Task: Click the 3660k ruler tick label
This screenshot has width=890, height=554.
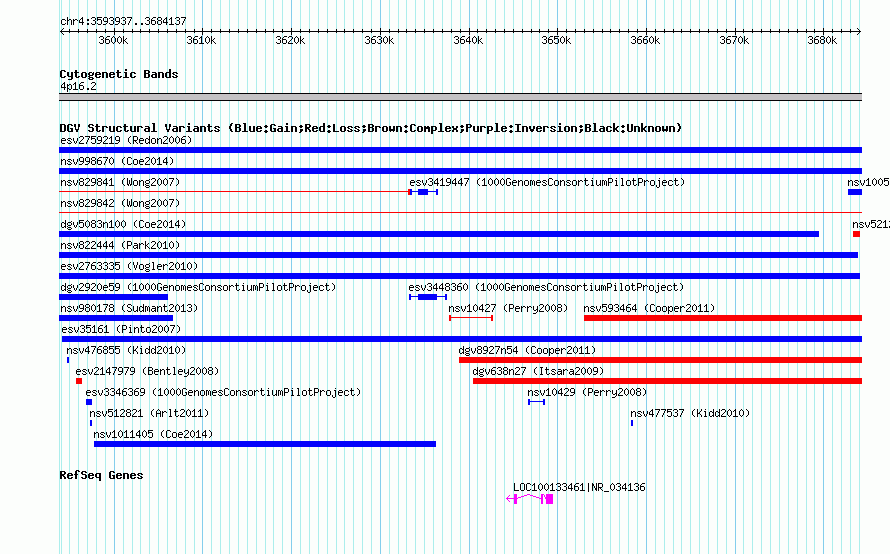Action: pos(645,40)
